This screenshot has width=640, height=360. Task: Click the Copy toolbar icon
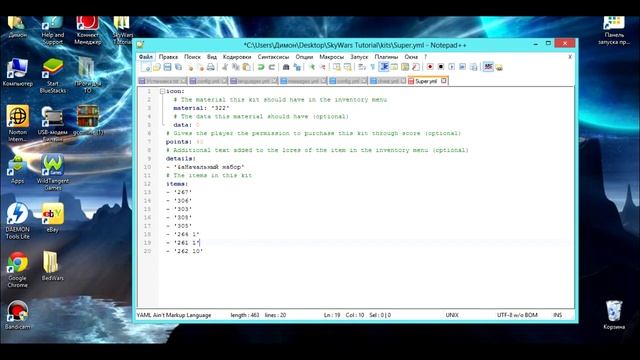[236, 67]
